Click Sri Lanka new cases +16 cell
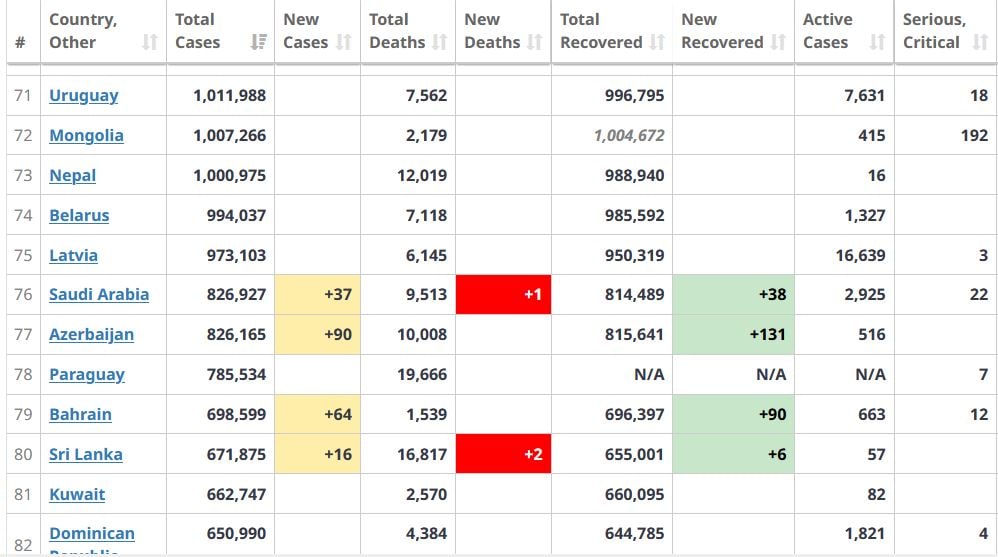This screenshot has height=557, width=998. click(318, 455)
